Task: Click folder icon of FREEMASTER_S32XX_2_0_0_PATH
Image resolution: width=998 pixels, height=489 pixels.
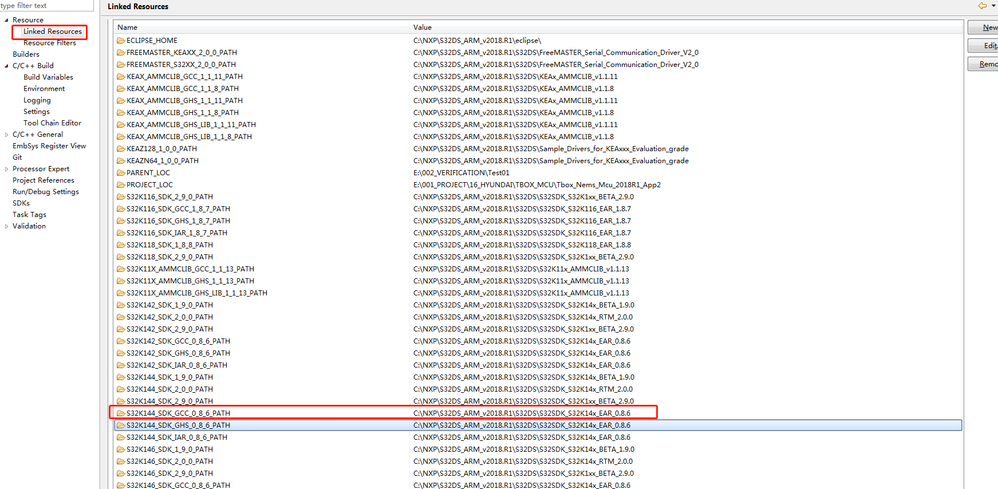Action: [x=121, y=64]
